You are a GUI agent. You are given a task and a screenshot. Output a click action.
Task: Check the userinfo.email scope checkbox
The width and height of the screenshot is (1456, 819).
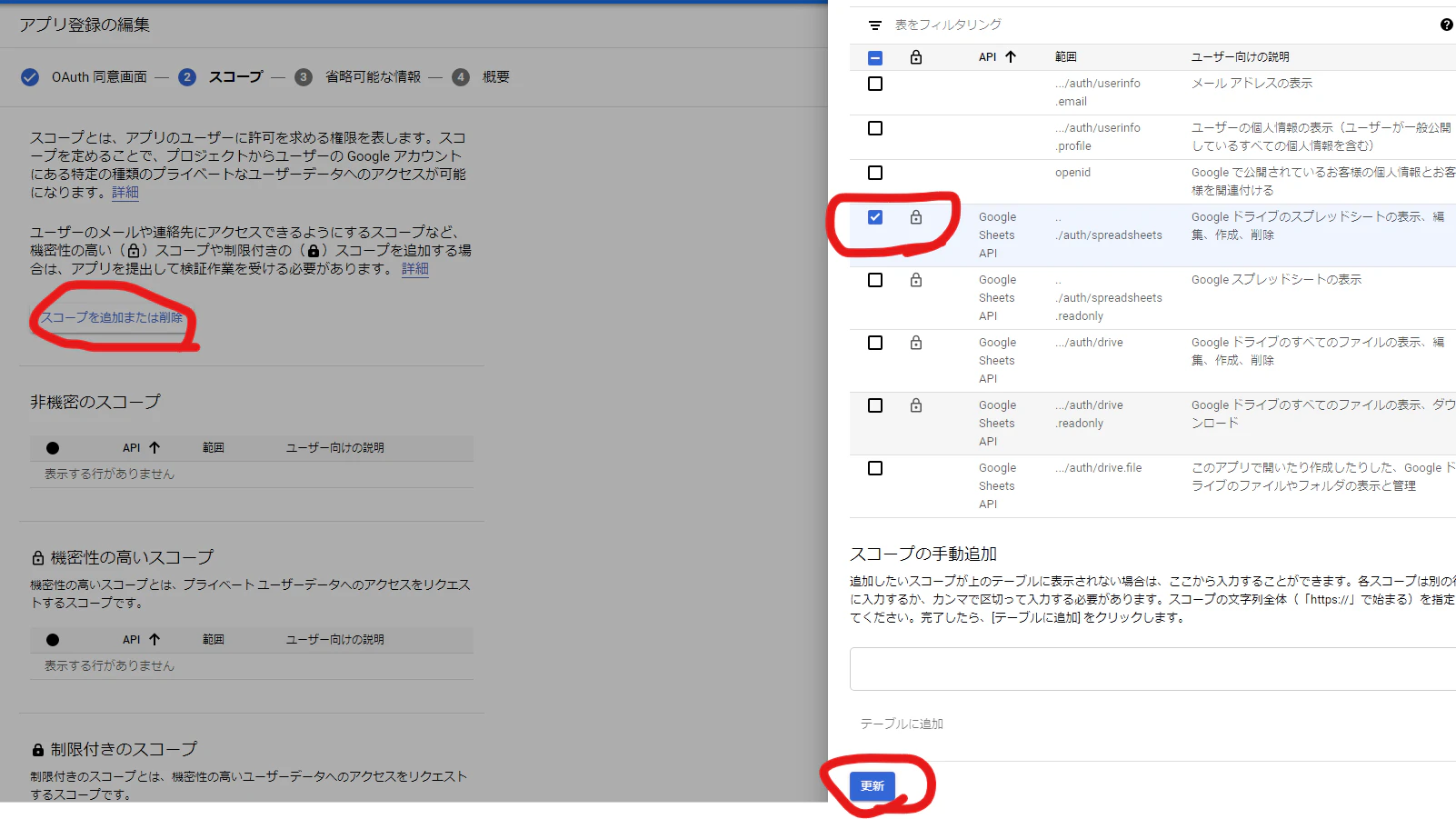875,84
